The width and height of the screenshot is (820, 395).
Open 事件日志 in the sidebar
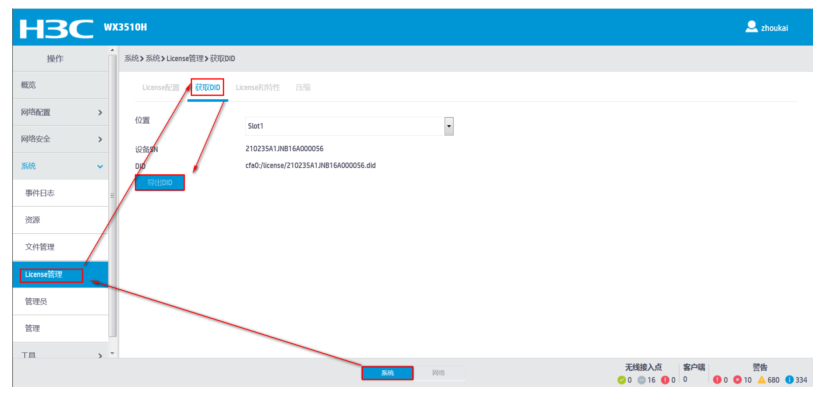pyautogui.click(x=60, y=193)
